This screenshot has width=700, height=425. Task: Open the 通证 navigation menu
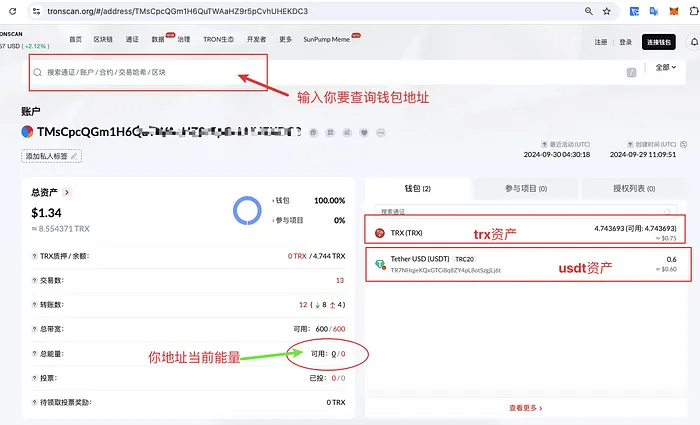132,39
